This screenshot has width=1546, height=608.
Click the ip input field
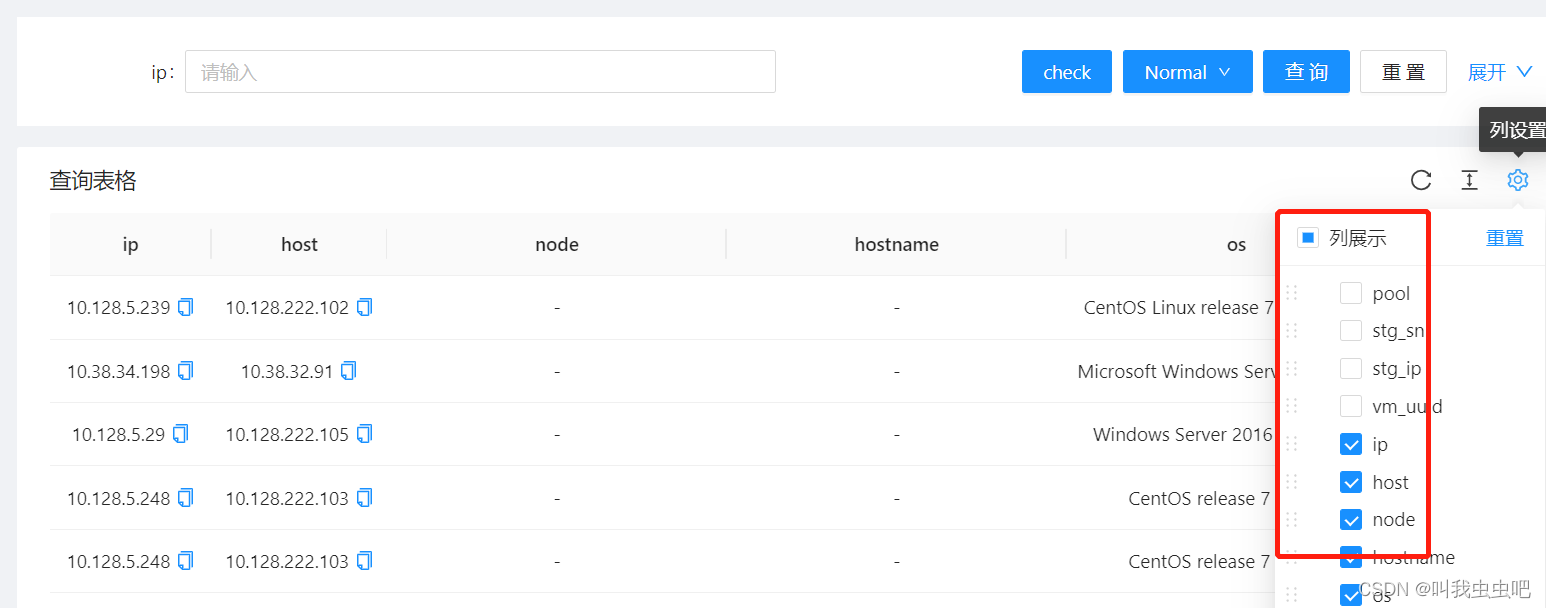[480, 71]
